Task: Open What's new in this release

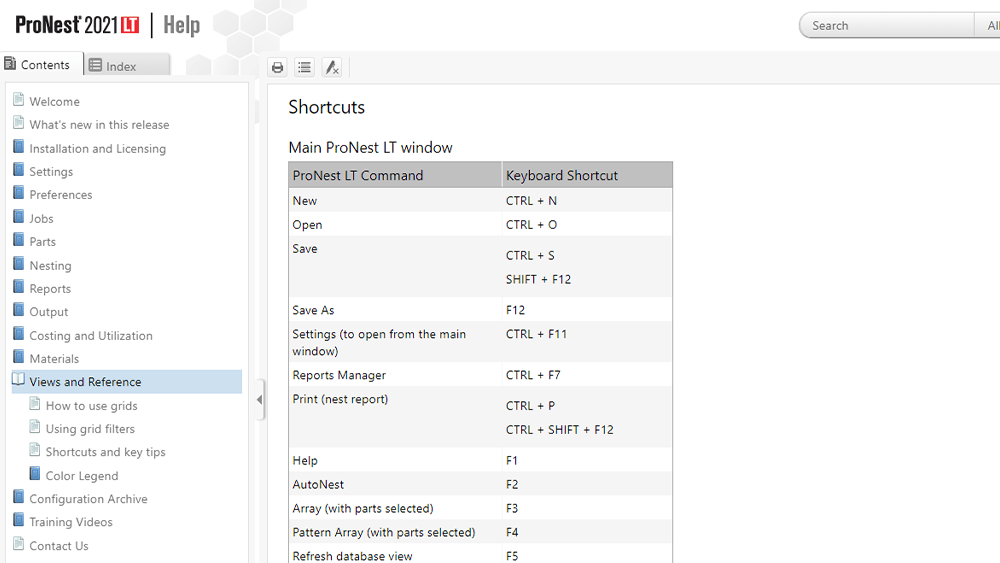Action: click(x=99, y=125)
